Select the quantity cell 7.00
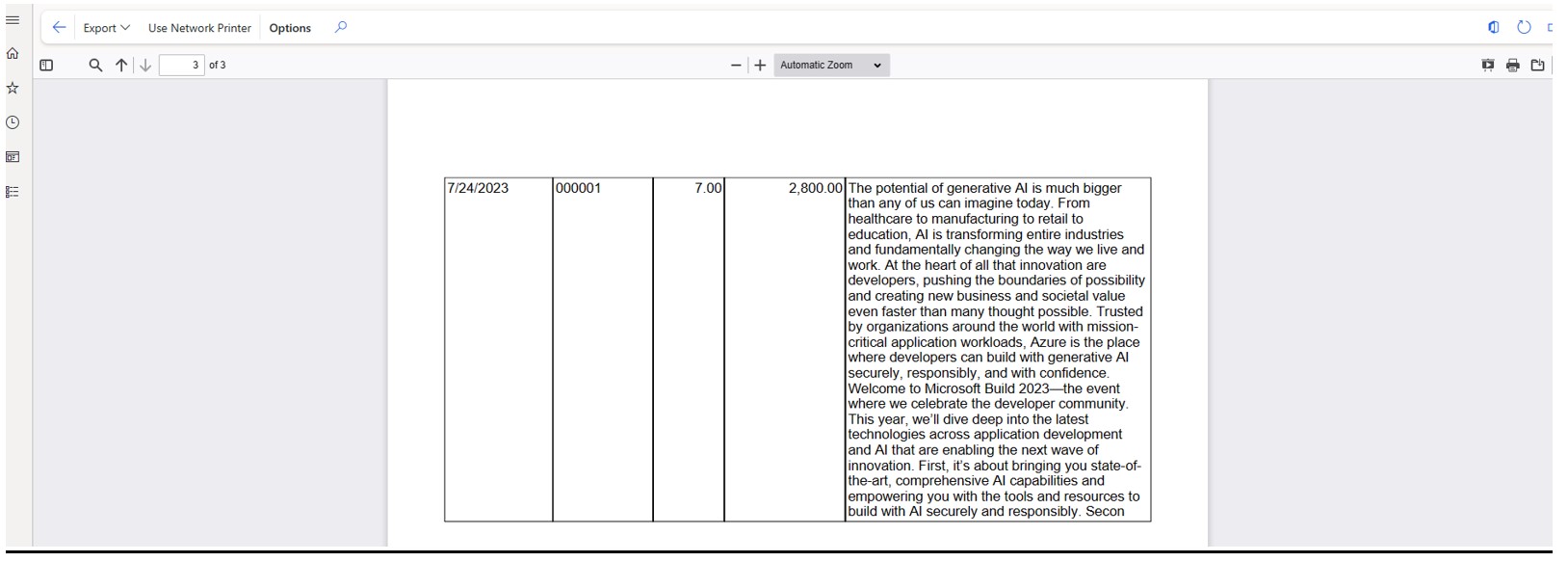Viewport: 1568px width, 562px height. (689, 350)
